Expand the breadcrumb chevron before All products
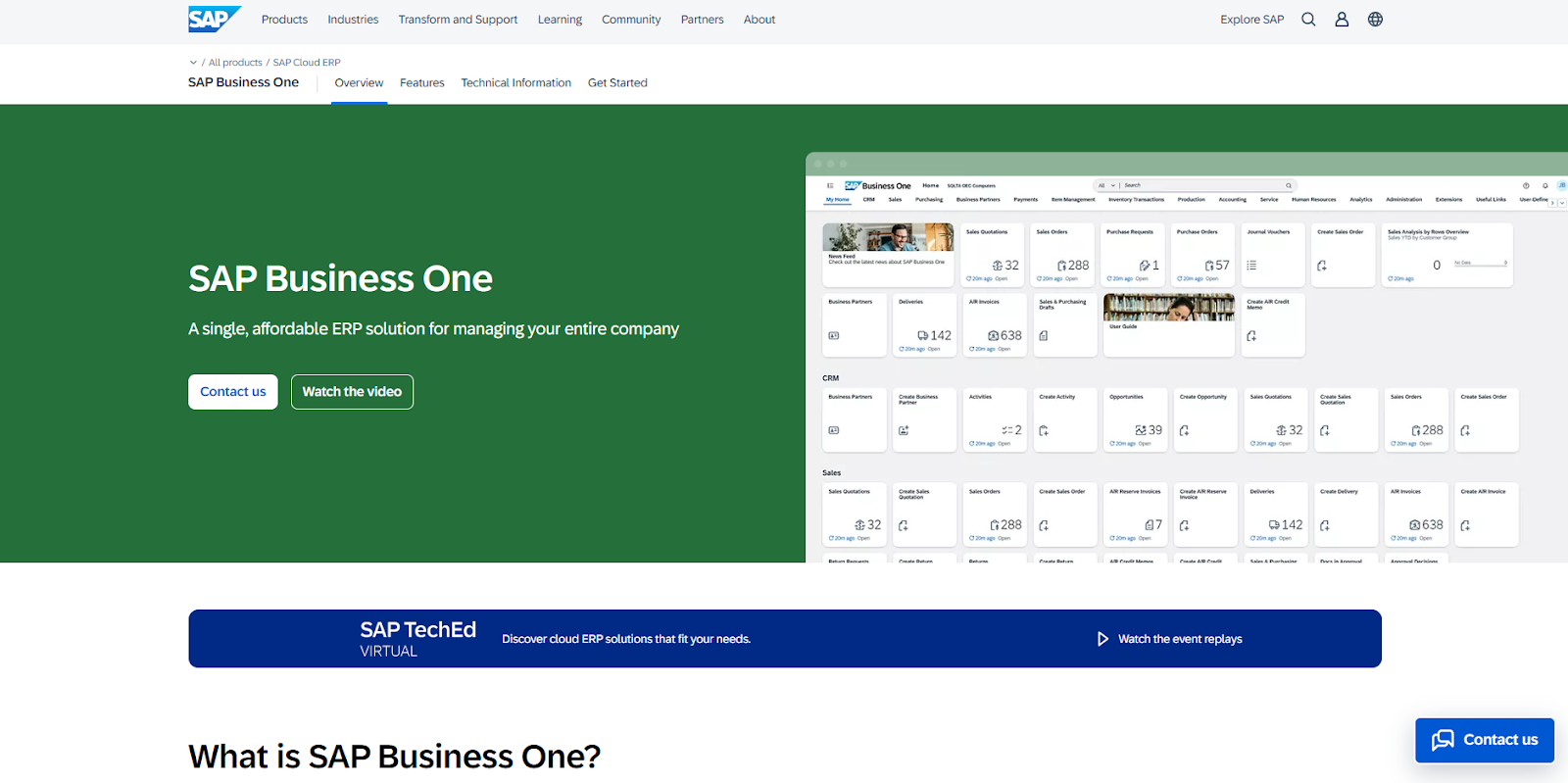Viewport: 1568px width, 783px height. tap(193, 62)
